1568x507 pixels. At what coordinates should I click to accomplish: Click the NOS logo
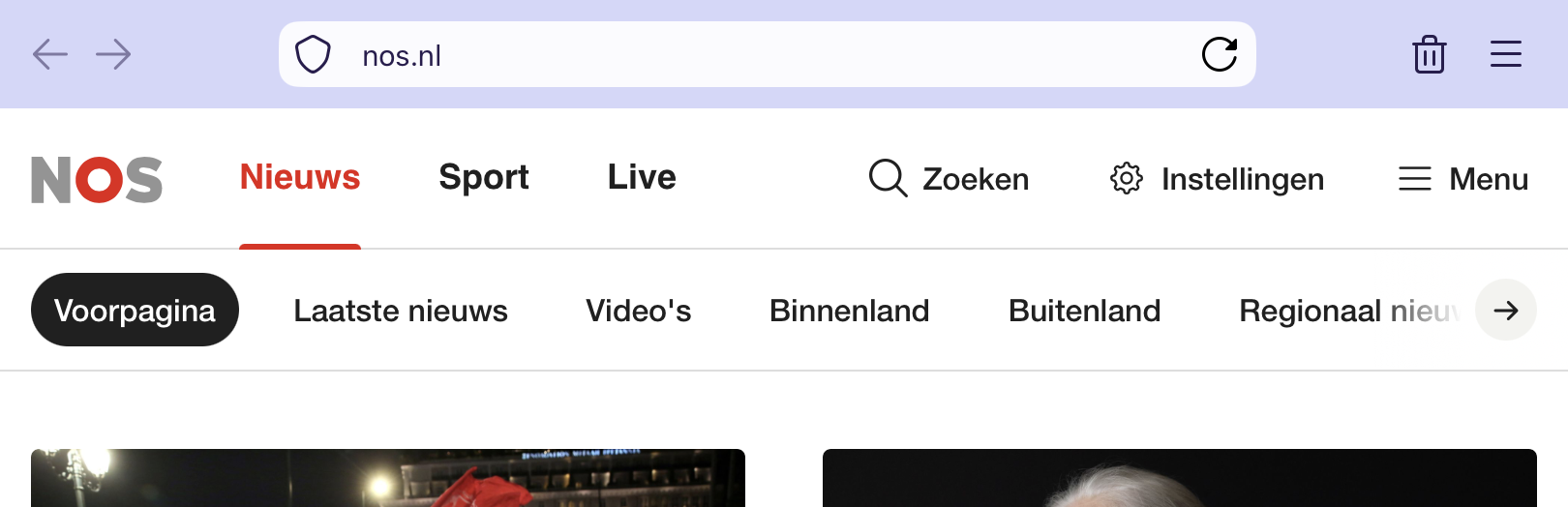97,179
